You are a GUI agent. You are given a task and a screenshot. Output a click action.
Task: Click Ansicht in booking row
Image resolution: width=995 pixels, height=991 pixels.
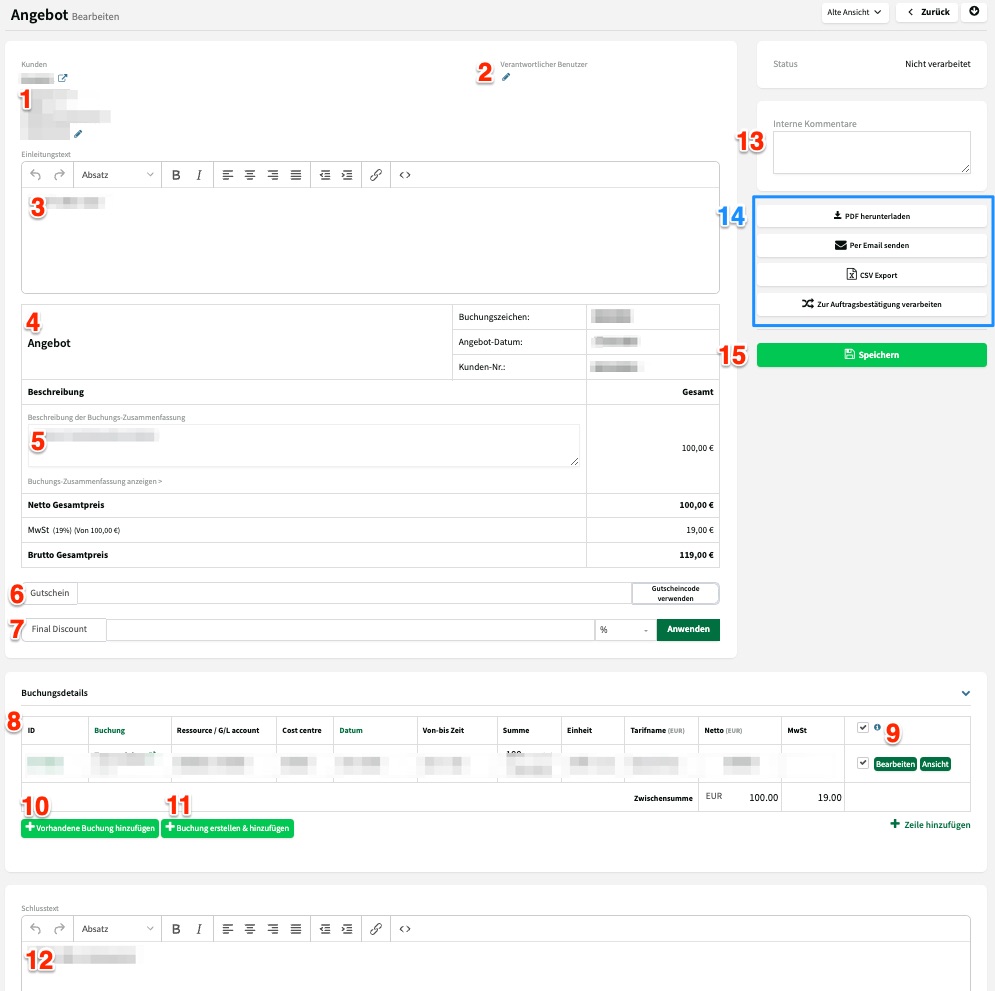click(935, 764)
